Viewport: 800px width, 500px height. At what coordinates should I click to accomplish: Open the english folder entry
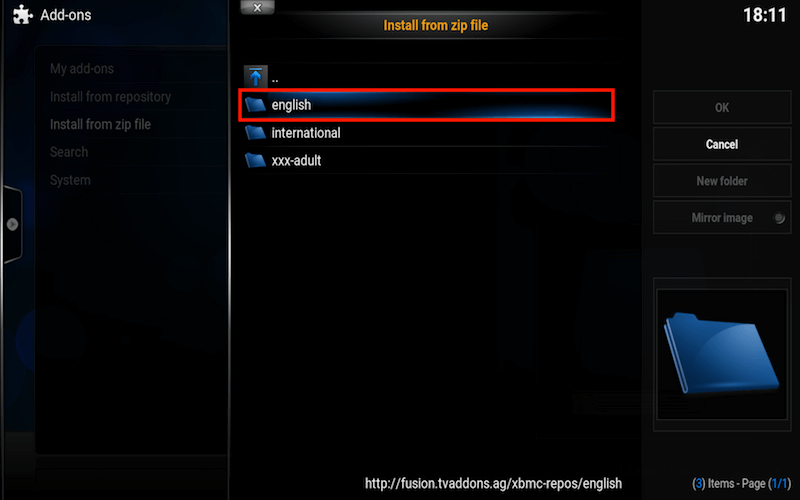427,105
